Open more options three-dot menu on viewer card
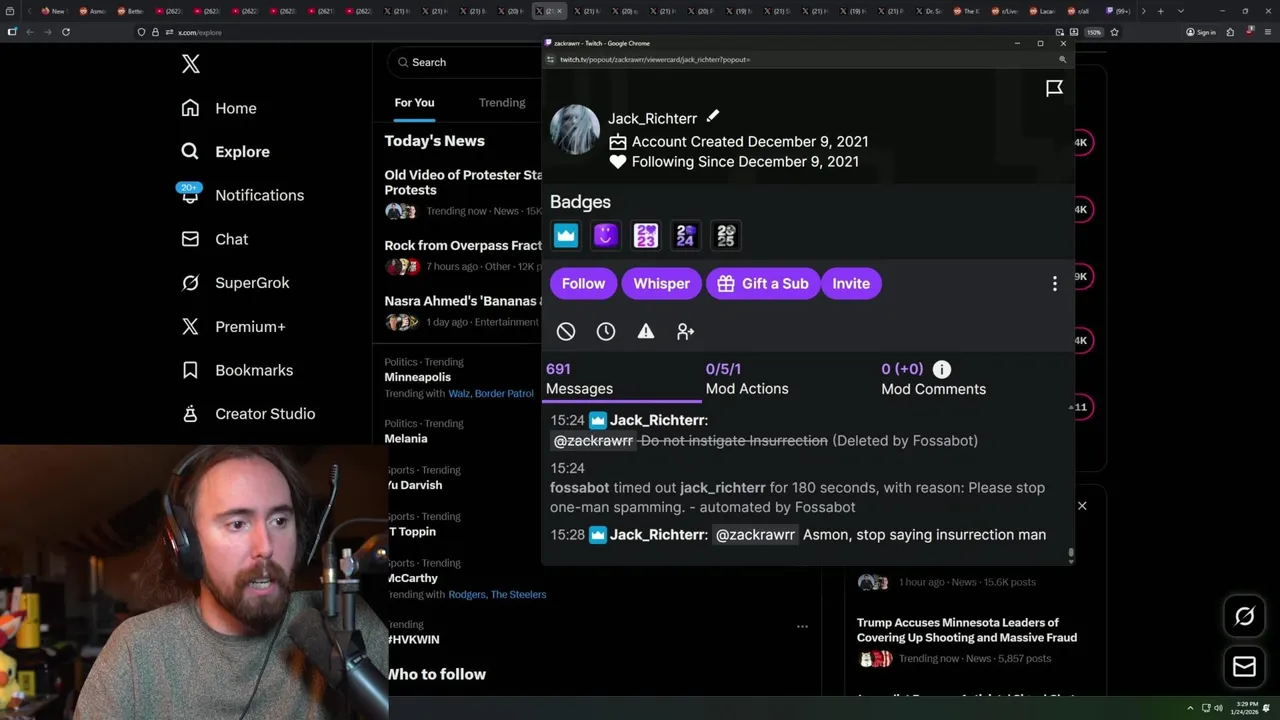Image resolution: width=1280 pixels, height=720 pixels. pos(1054,284)
